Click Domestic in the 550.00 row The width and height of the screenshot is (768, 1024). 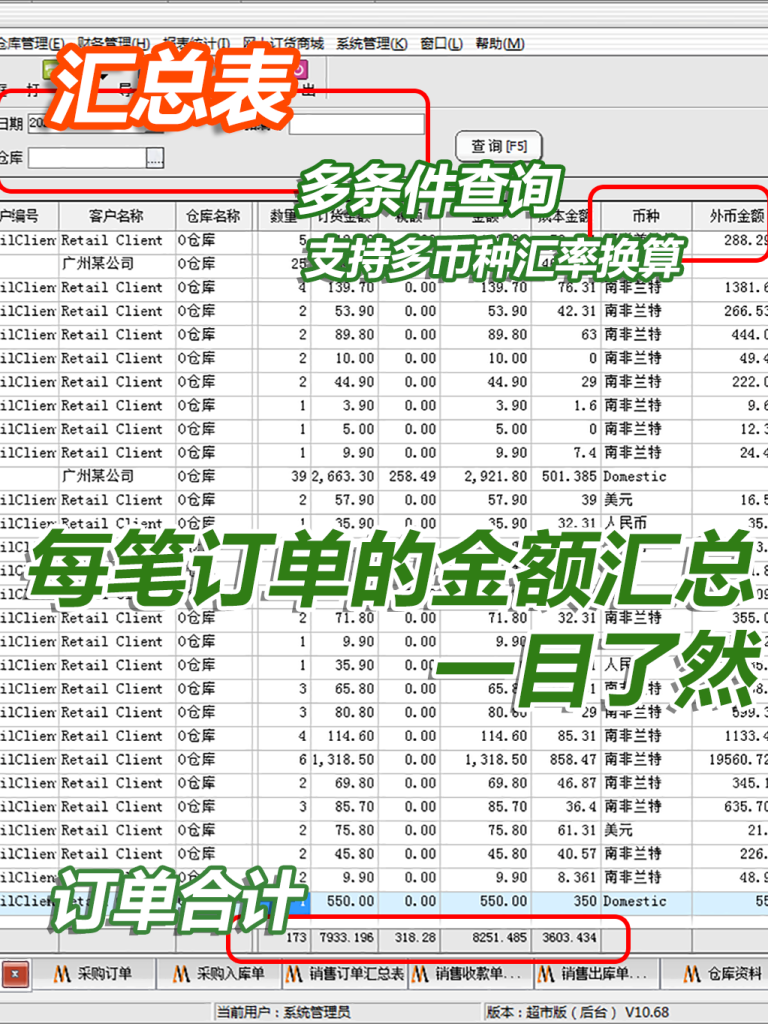pos(634,901)
